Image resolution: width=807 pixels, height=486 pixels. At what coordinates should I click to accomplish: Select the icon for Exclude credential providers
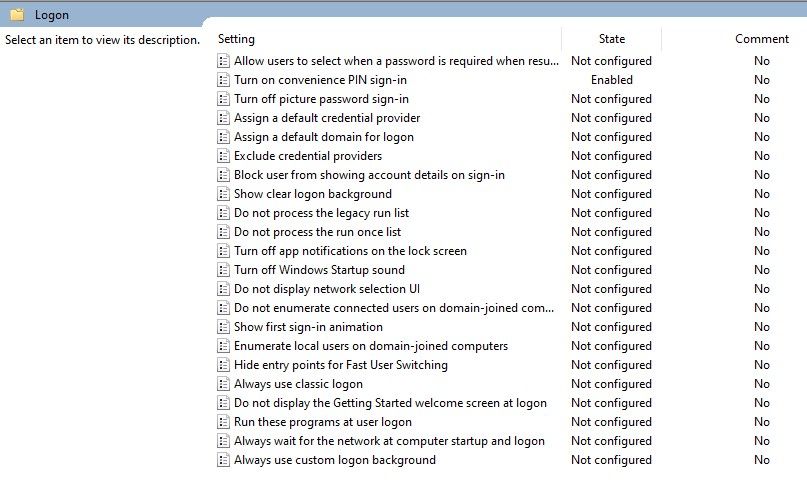click(223, 156)
